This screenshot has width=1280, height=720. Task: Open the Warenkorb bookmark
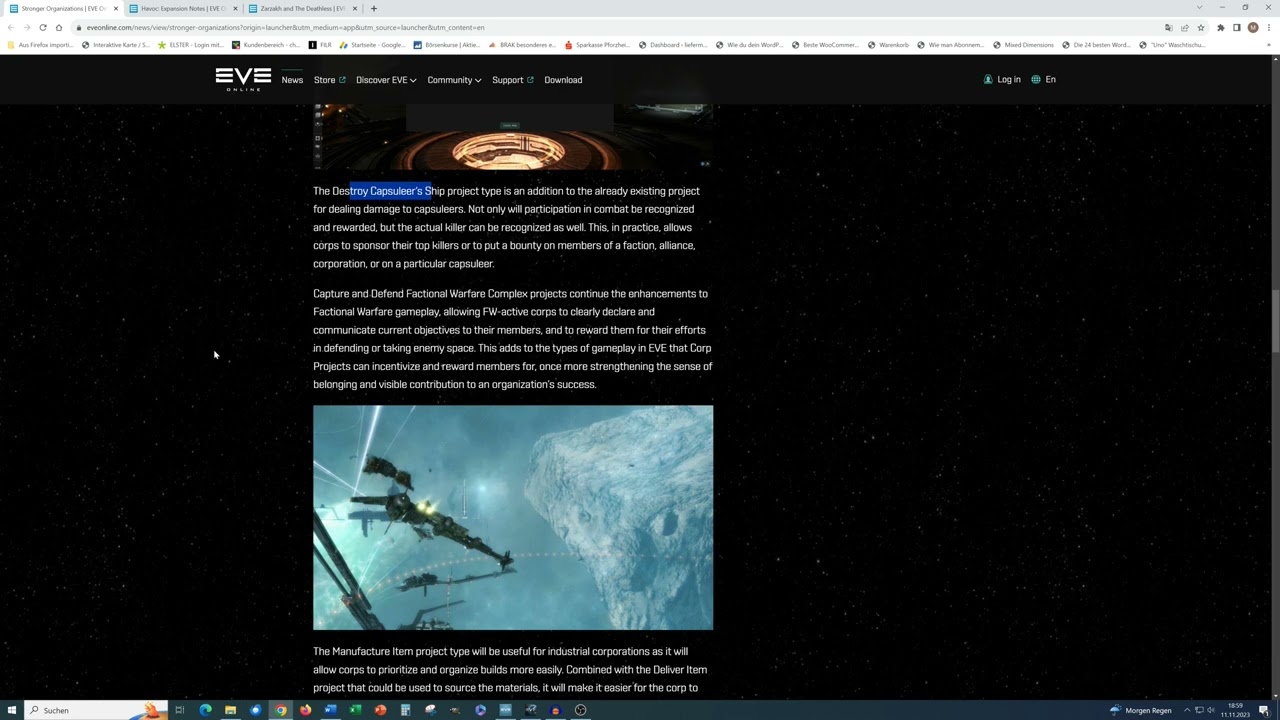888,45
